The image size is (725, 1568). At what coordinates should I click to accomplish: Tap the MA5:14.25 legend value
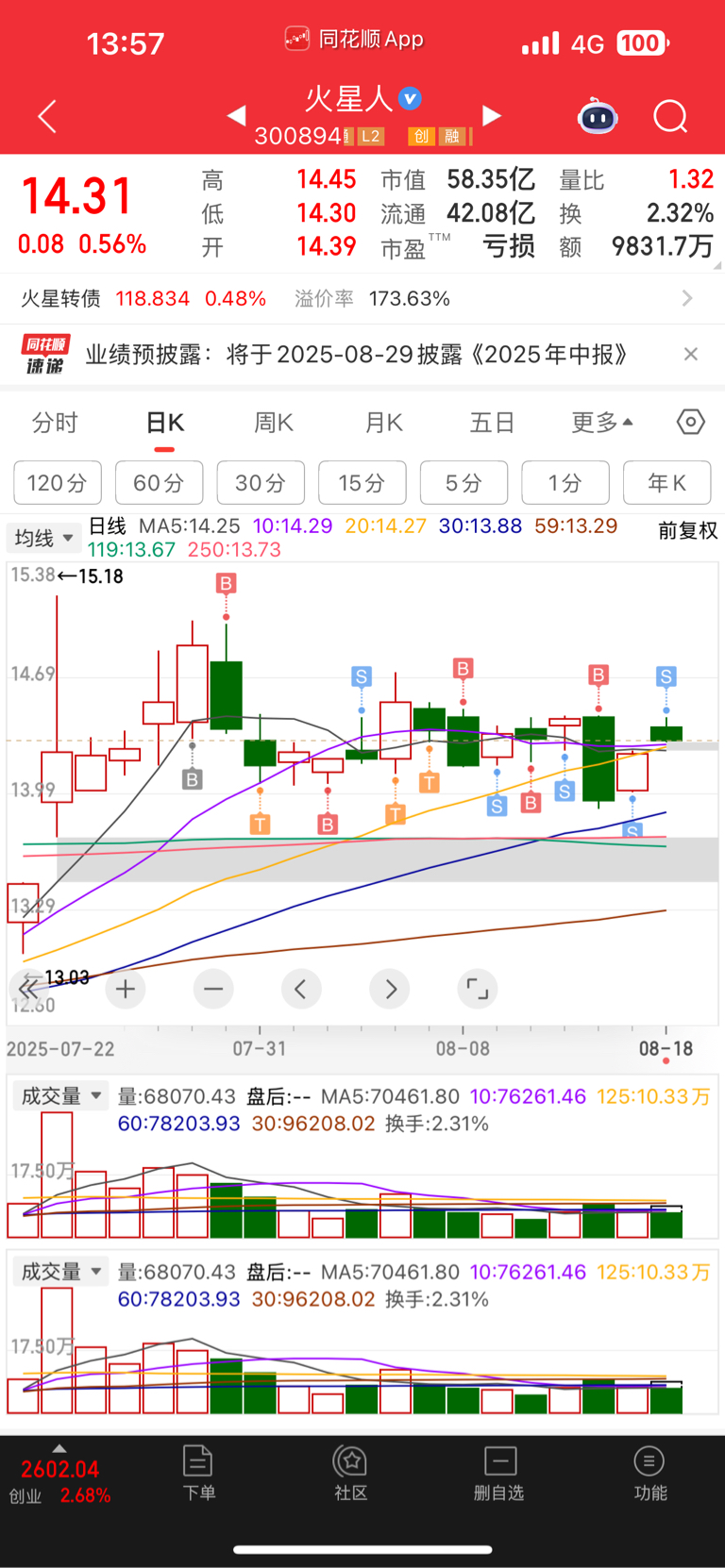[190, 525]
